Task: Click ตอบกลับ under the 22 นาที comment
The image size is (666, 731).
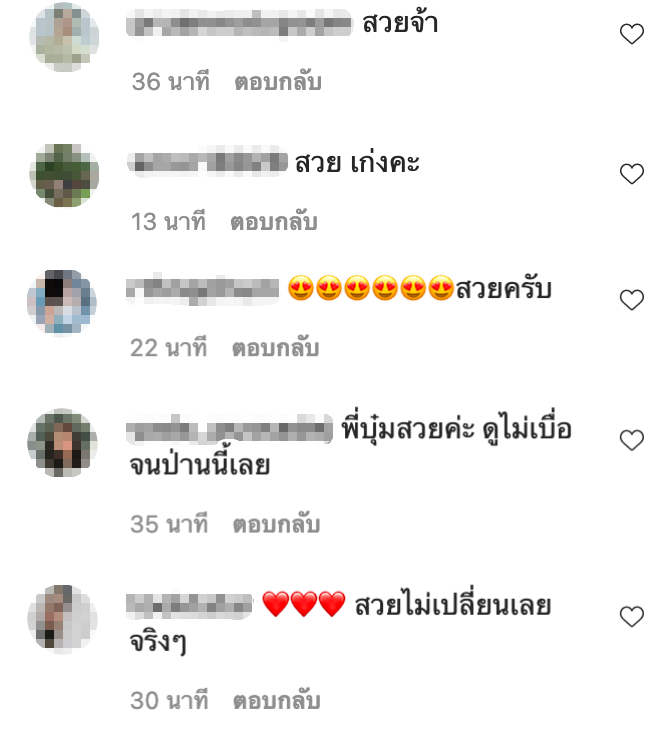Action: [275, 348]
